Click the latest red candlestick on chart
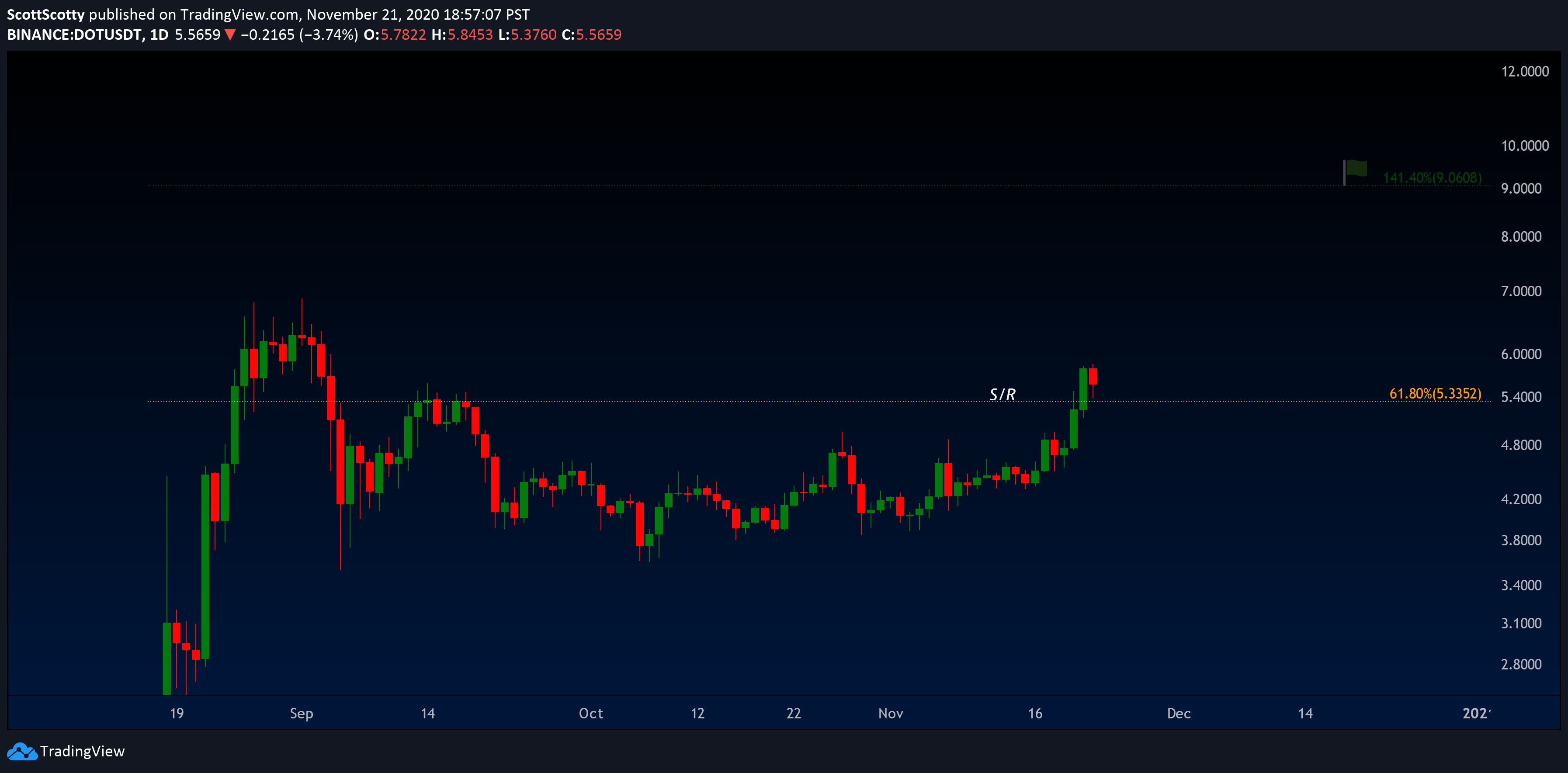The height and width of the screenshot is (773, 1568). pyautogui.click(x=1093, y=376)
